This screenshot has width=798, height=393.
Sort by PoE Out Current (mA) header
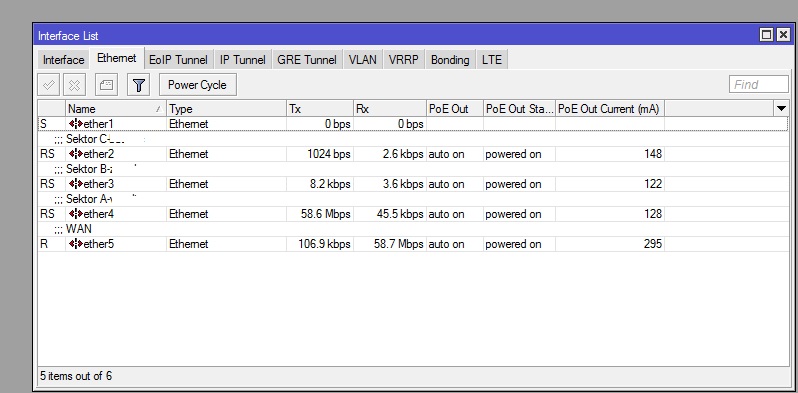click(610, 108)
